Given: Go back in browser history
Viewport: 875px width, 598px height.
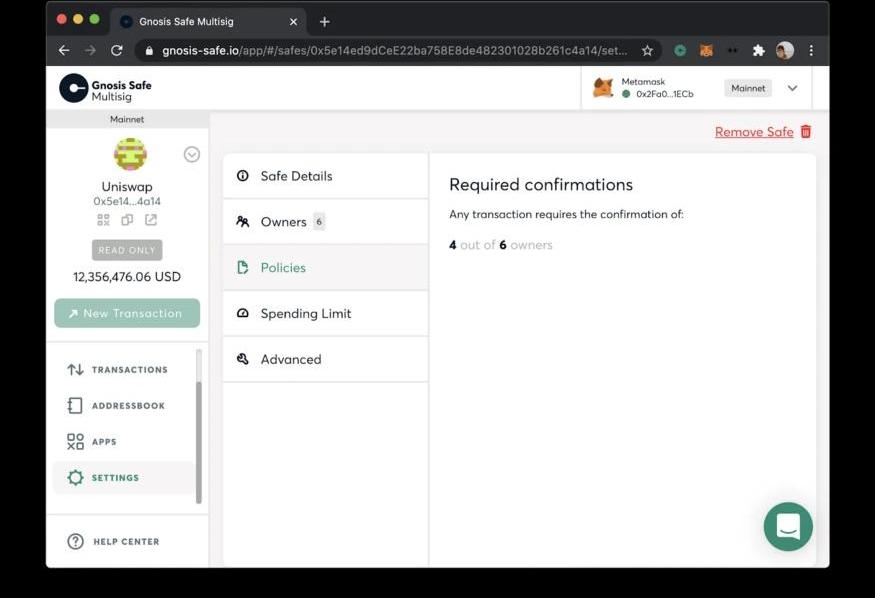Looking at the screenshot, I should click(64, 51).
